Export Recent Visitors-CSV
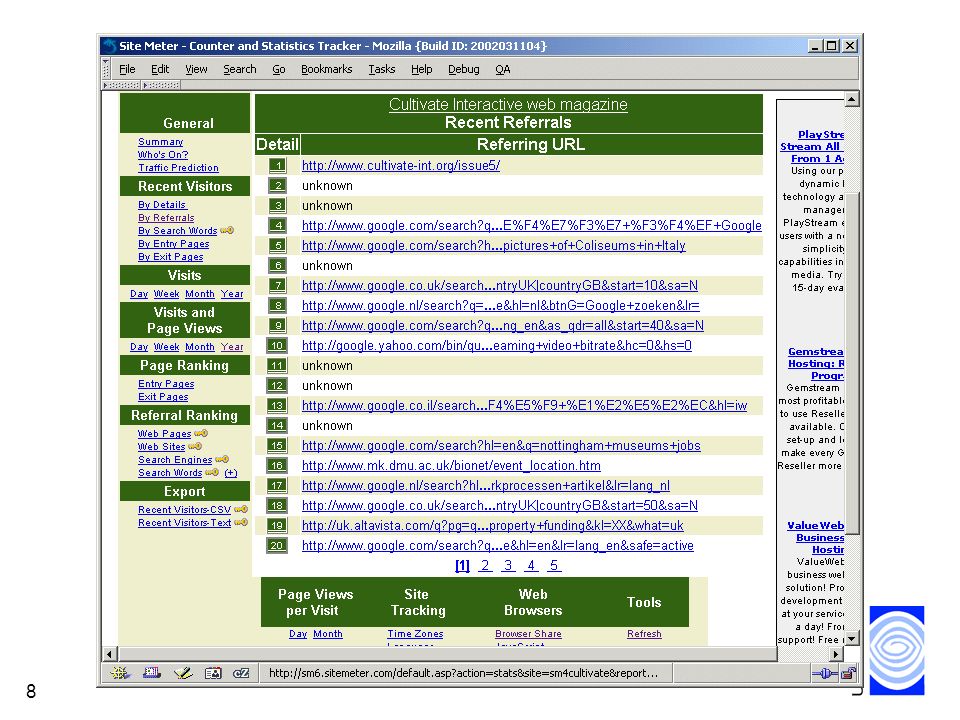The width and height of the screenshot is (960, 720). click(x=184, y=509)
